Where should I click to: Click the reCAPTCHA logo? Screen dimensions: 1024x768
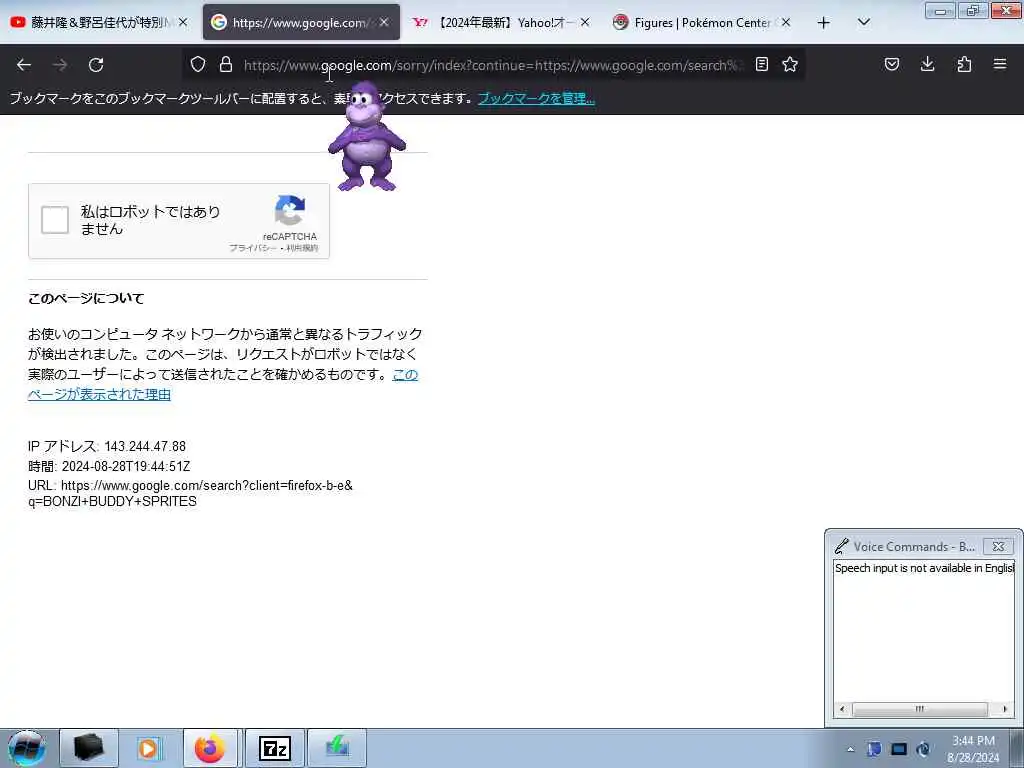(290, 210)
